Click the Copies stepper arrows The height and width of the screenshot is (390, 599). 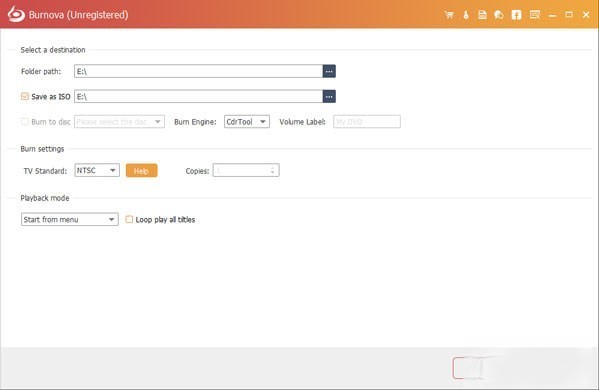coord(272,170)
